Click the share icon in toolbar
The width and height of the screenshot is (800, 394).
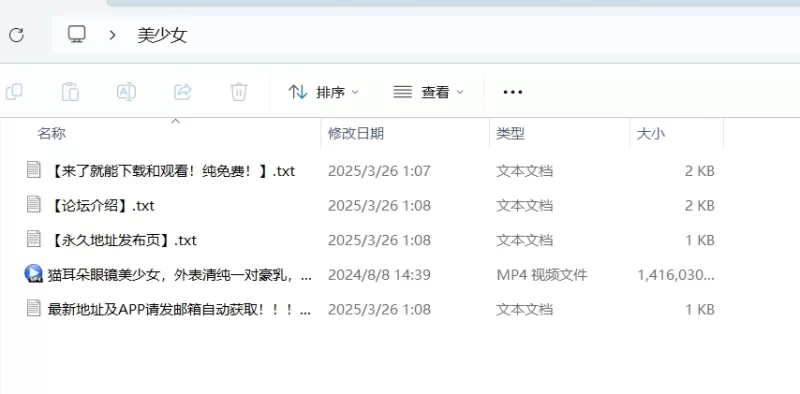tap(183, 92)
